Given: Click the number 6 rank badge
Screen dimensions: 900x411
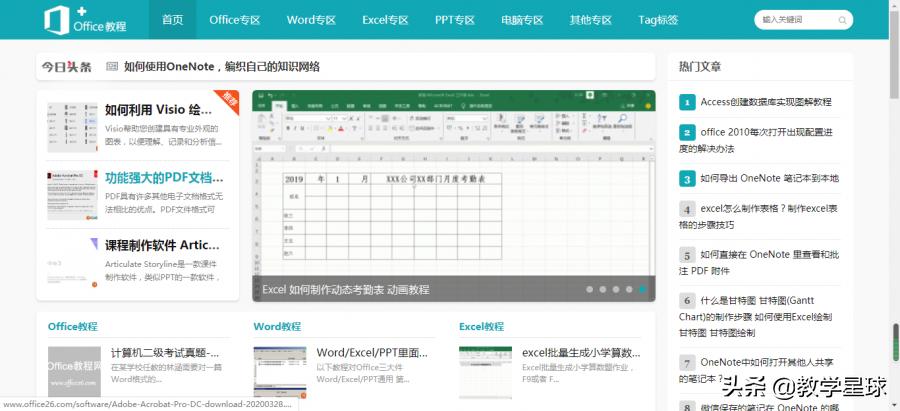Looking at the screenshot, I should point(686,300).
